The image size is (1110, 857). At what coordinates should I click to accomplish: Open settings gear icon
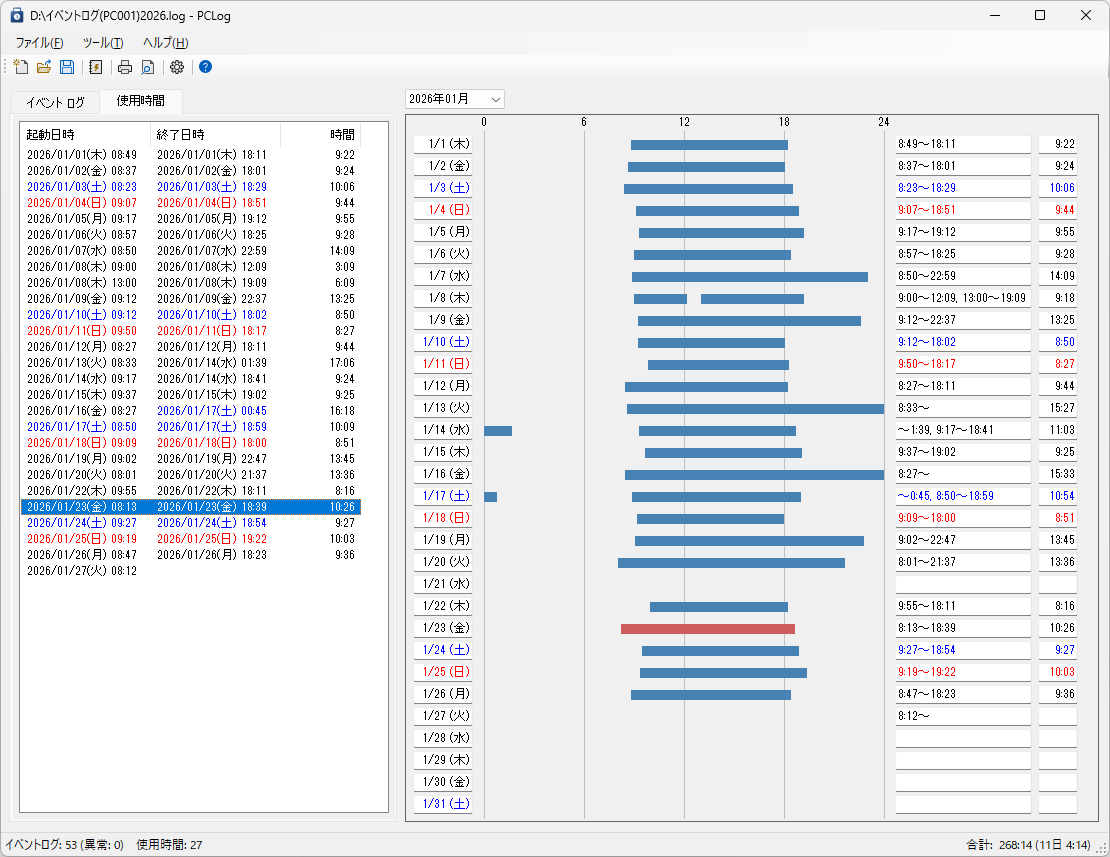pyautogui.click(x=177, y=67)
